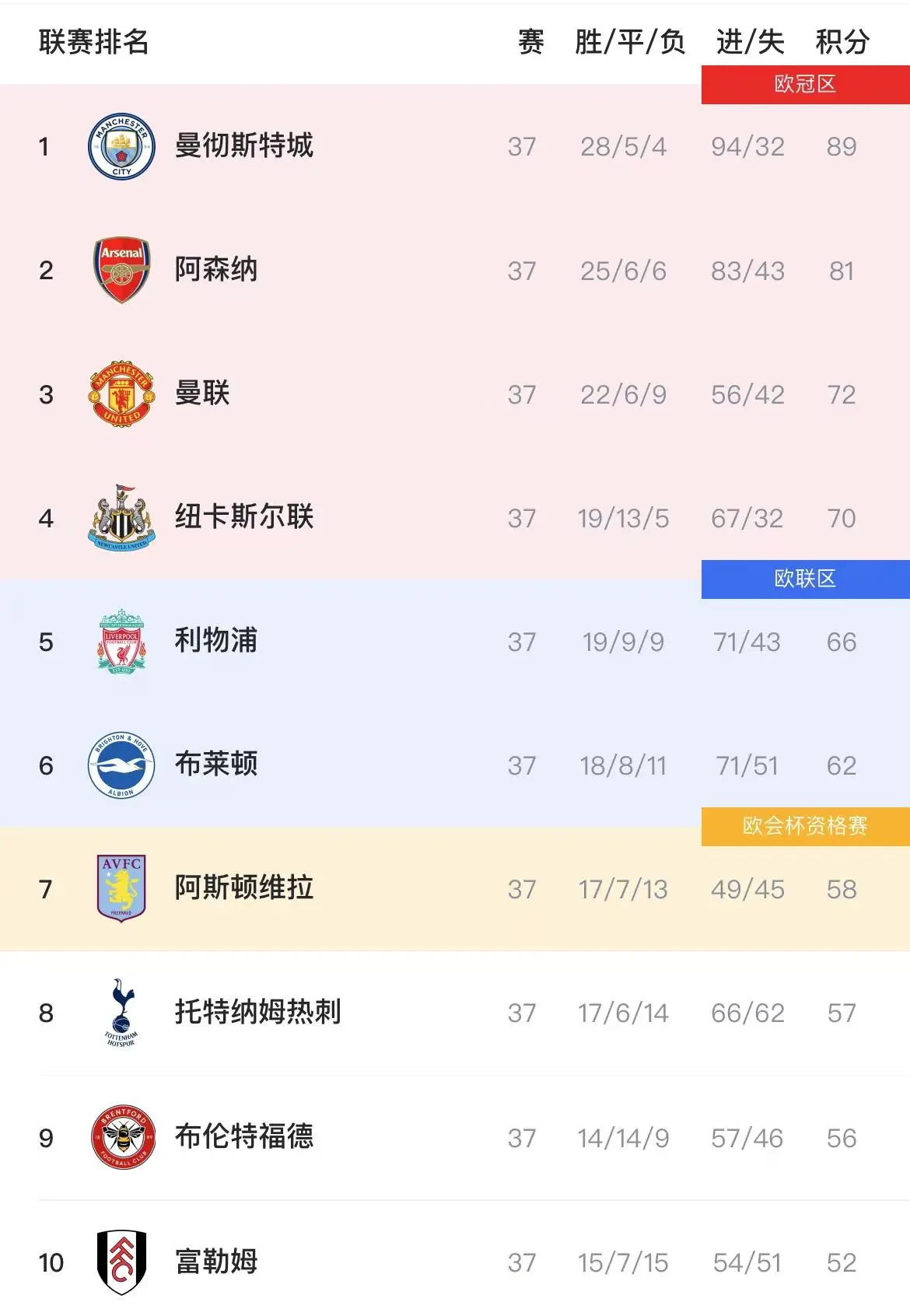The image size is (910, 1316).
Task: Select the orange 欧会杯资格赛 label
Action: [806, 826]
